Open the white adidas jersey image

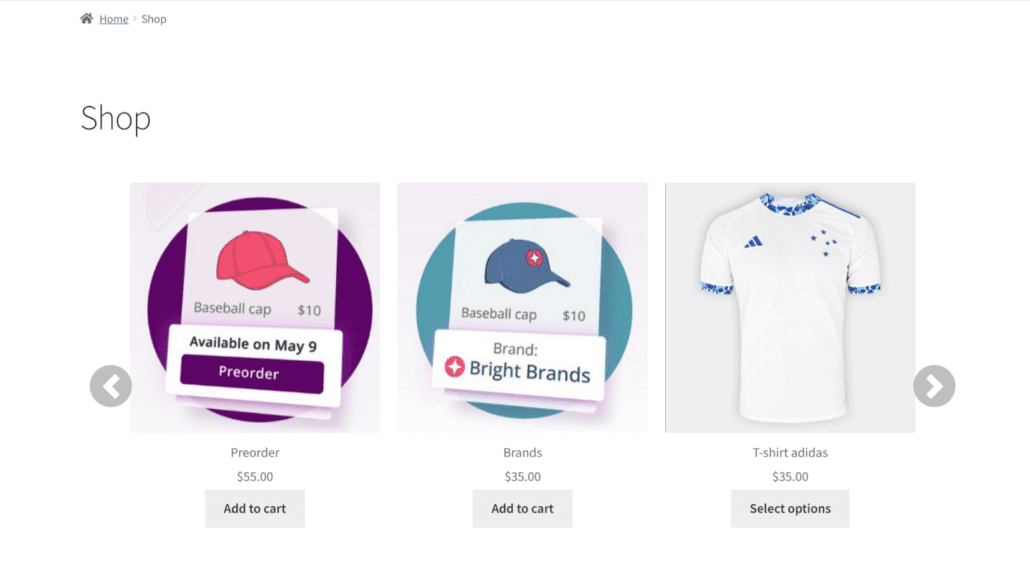pos(790,307)
